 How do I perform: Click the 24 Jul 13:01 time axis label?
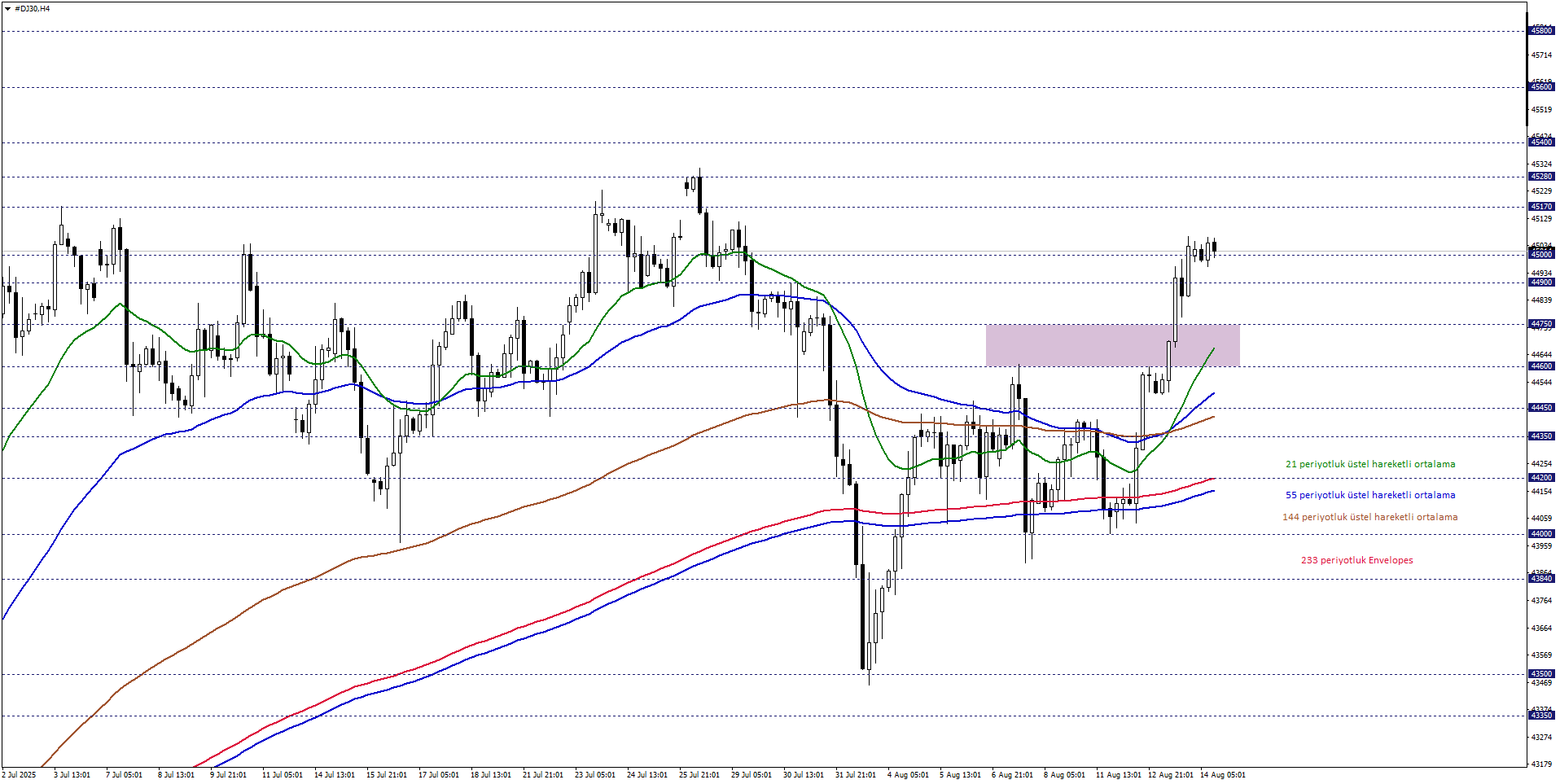646,775
